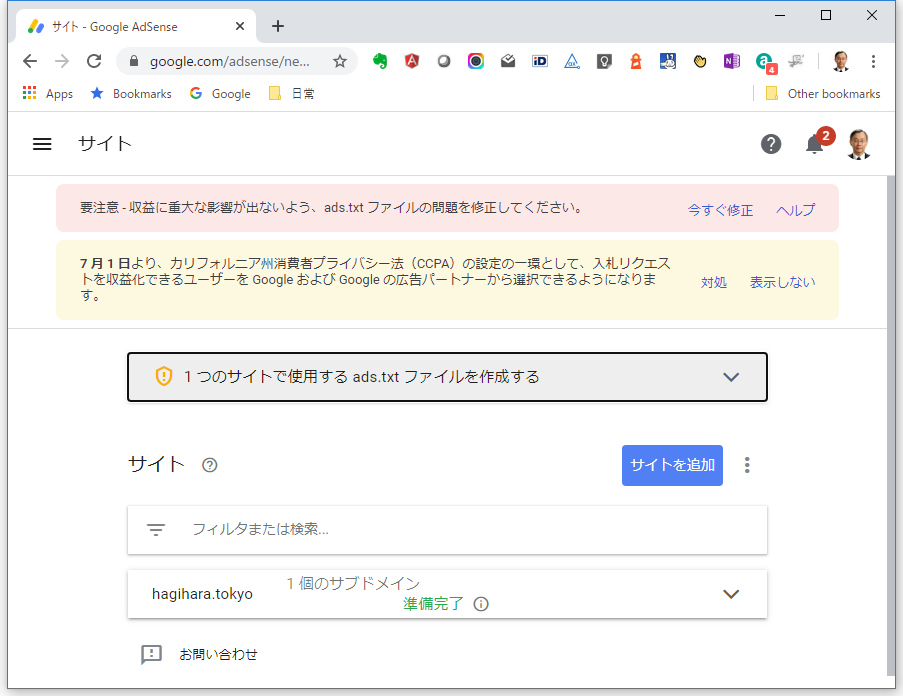The width and height of the screenshot is (903, 696).
Task: Open the 日常 bookmark folder
Action: [291, 93]
